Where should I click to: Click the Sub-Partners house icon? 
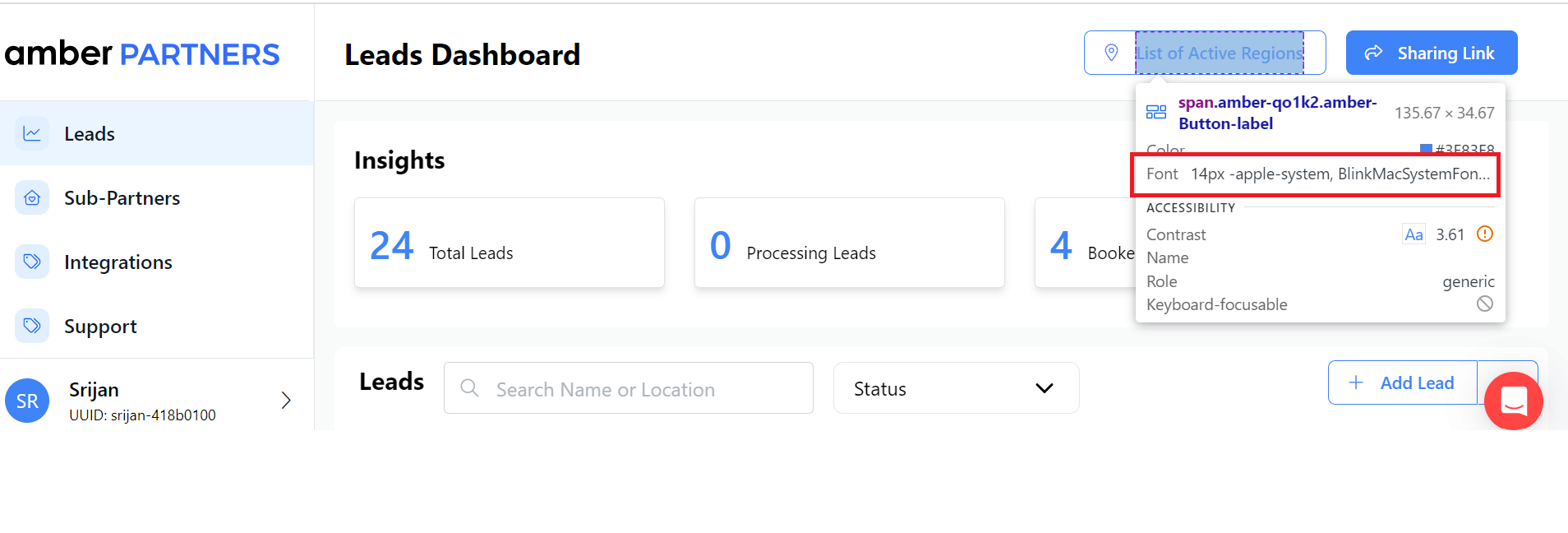(x=32, y=197)
